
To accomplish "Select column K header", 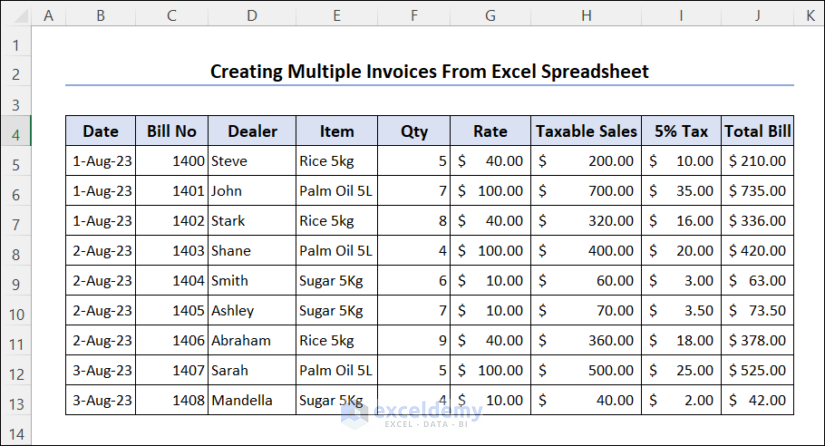I will [x=809, y=15].
